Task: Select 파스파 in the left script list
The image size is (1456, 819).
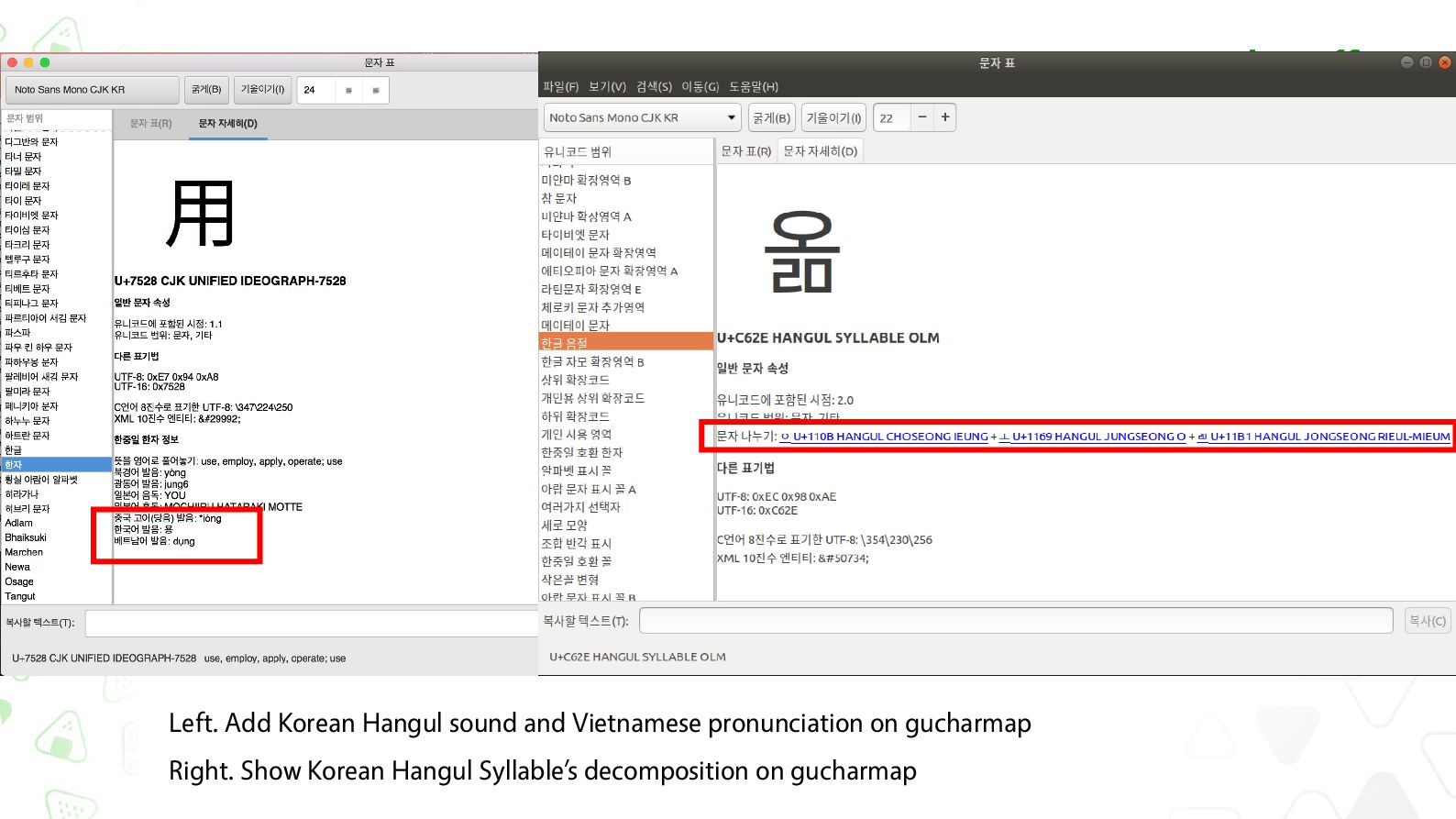Action: pyautogui.click(x=56, y=333)
